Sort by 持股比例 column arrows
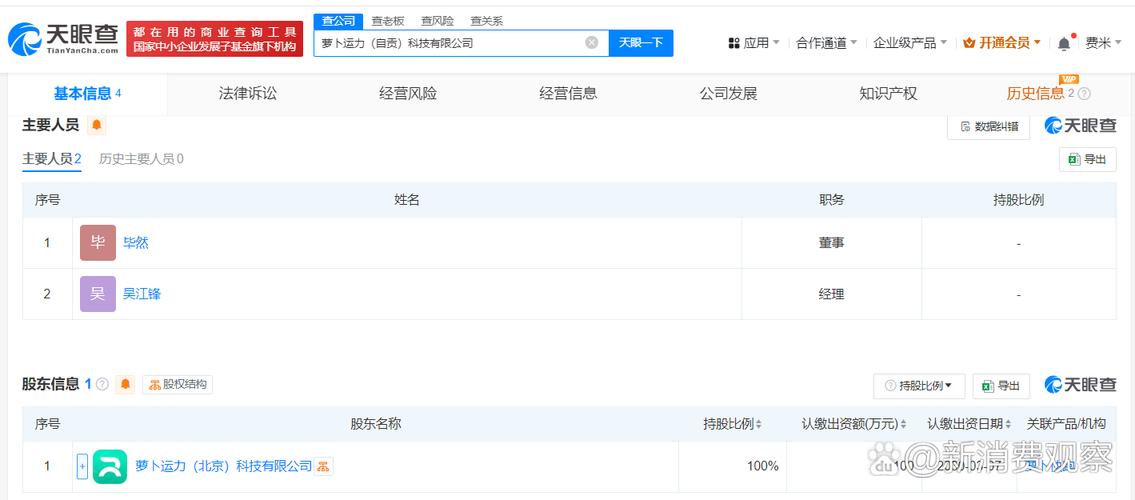Image resolution: width=1135 pixels, height=500 pixels. pos(759,425)
